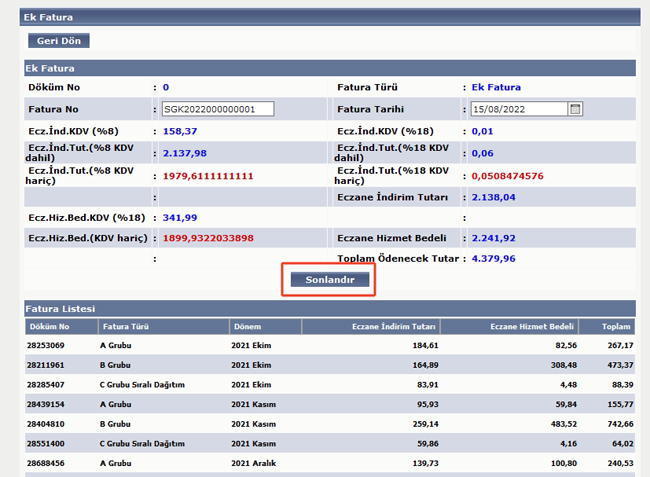Select Ecz.İnd.KDV (%8) value 158,37
Image resolution: width=650 pixels, height=477 pixels.
180,131
